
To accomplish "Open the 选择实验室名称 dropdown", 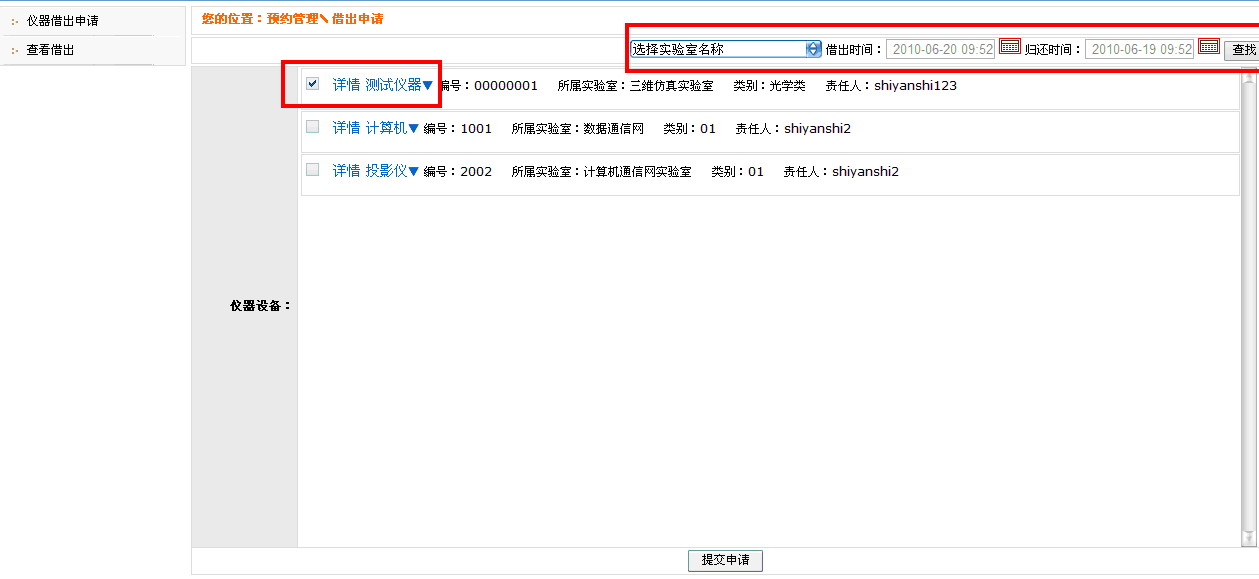I will tap(726, 49).
